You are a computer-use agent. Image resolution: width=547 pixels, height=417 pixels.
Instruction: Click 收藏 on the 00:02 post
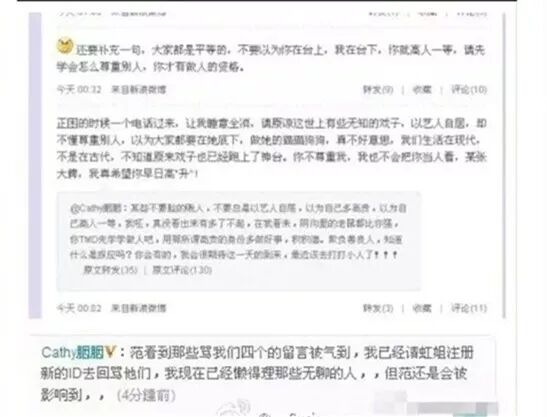(422, 308)
